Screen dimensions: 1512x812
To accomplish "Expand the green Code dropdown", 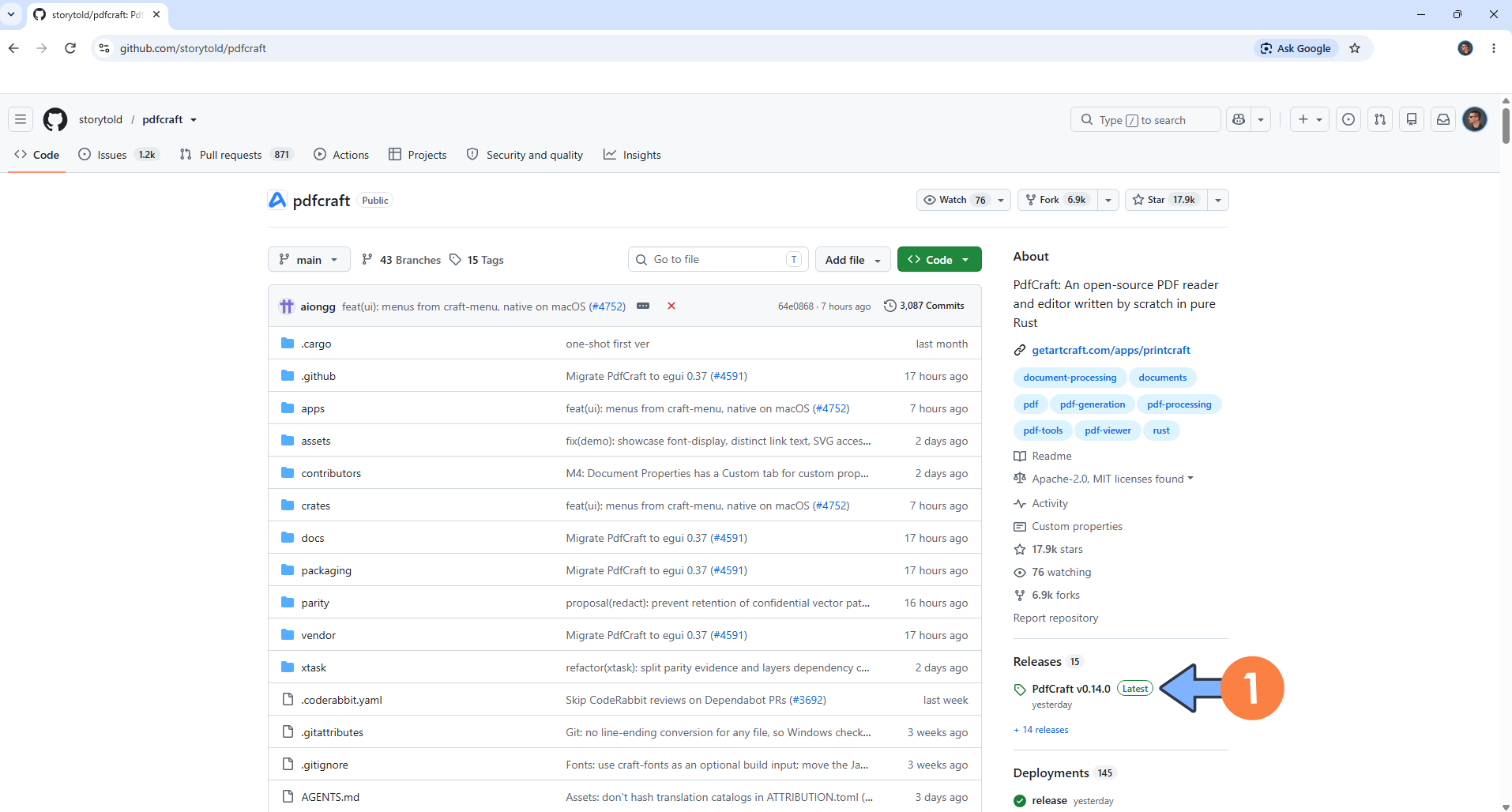I will pos(939,259).
